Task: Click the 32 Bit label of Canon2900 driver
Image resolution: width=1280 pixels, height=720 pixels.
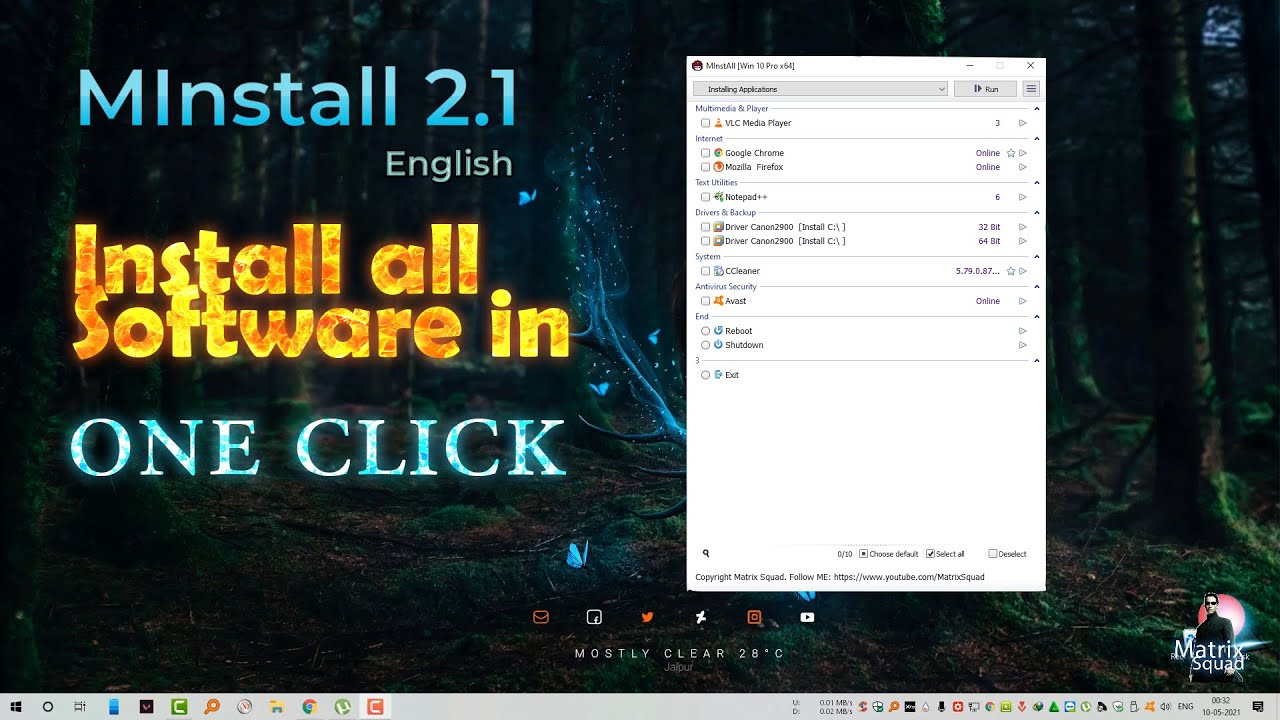Action: click(x=989, y=227)
